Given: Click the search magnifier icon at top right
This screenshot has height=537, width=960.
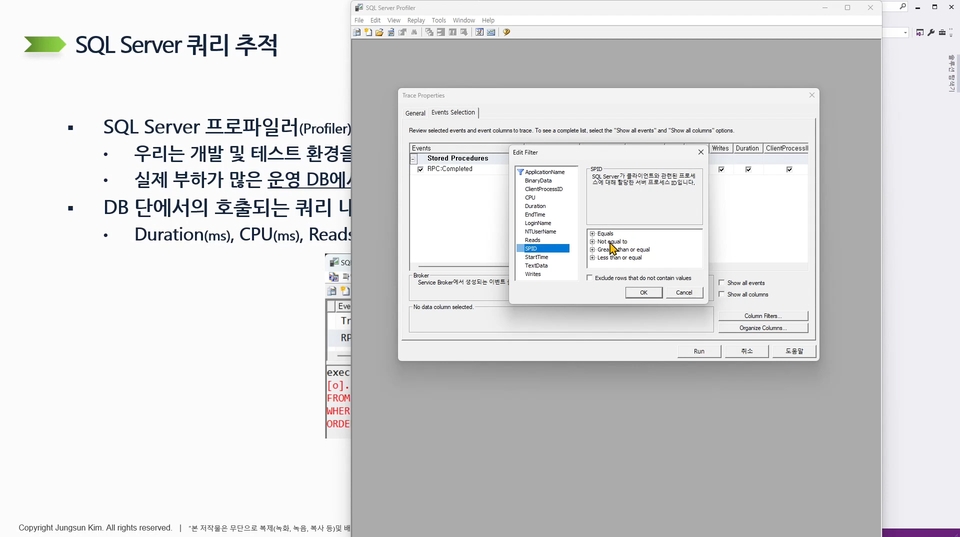Looking at the screenshot, I should coord(902,7).
